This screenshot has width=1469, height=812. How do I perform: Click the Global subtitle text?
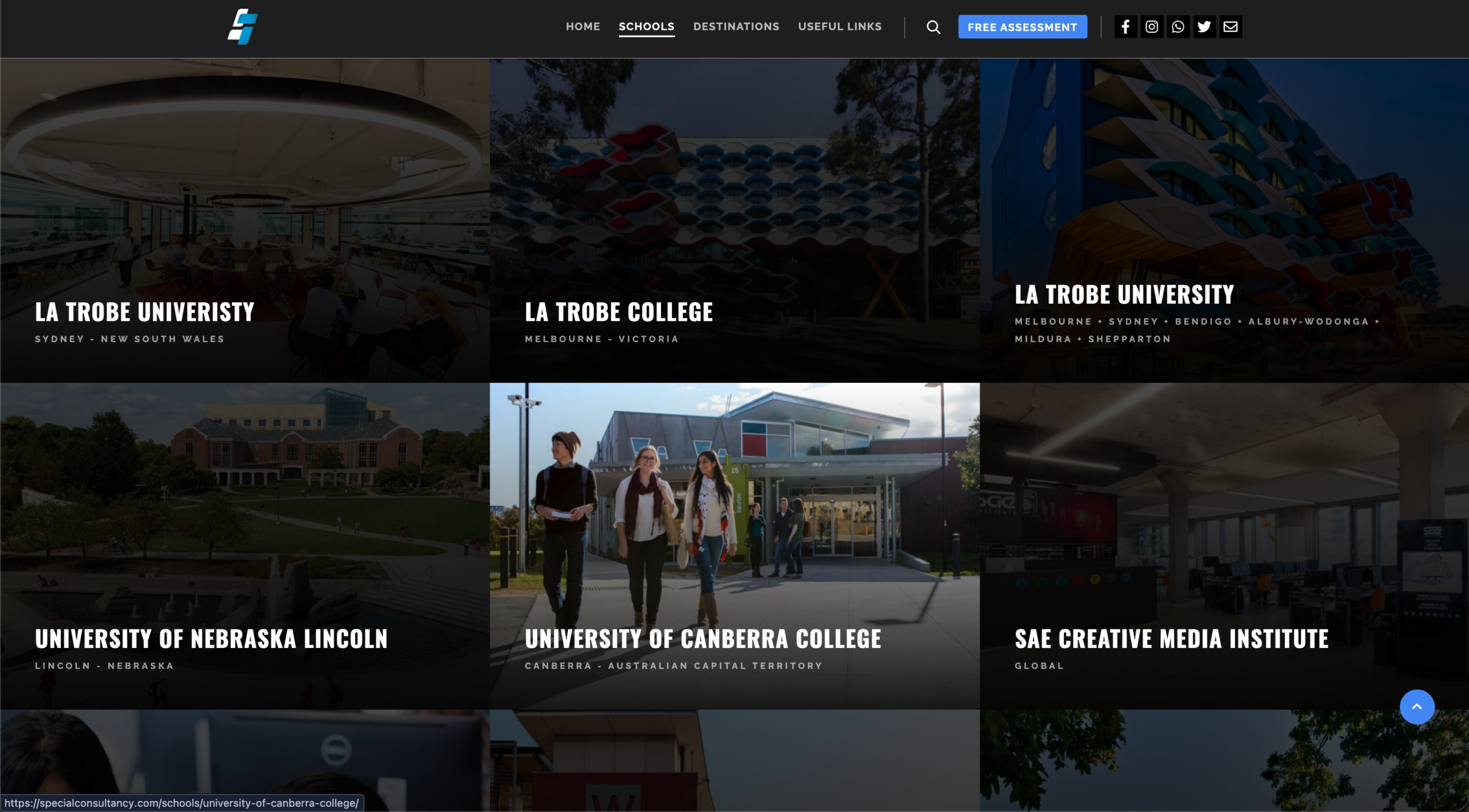(x=1039, y=666)
